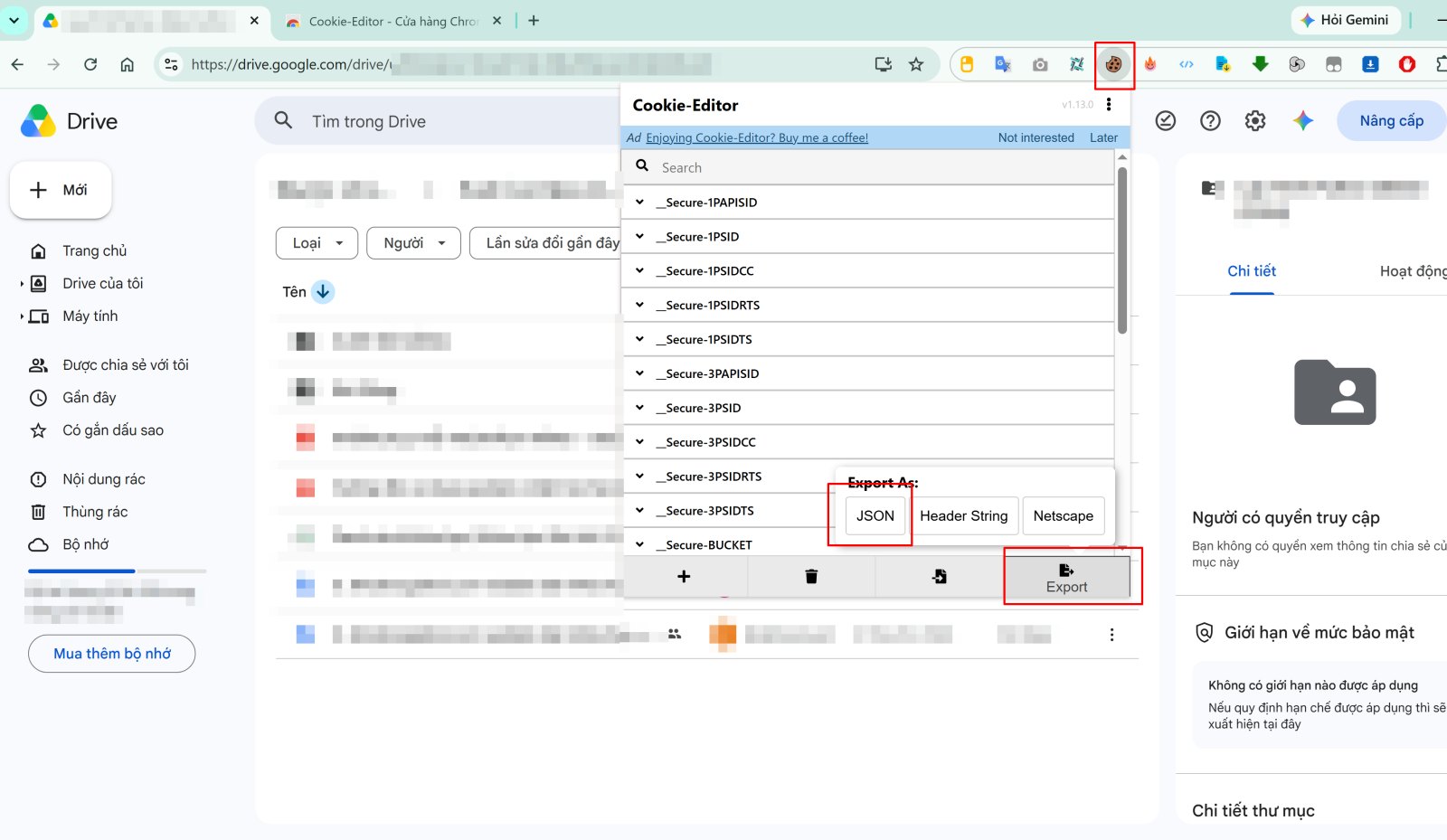Expand Drive của tôi tree arrow
This screenshot has width=1447, height=840.
click(x=22, y=284)
